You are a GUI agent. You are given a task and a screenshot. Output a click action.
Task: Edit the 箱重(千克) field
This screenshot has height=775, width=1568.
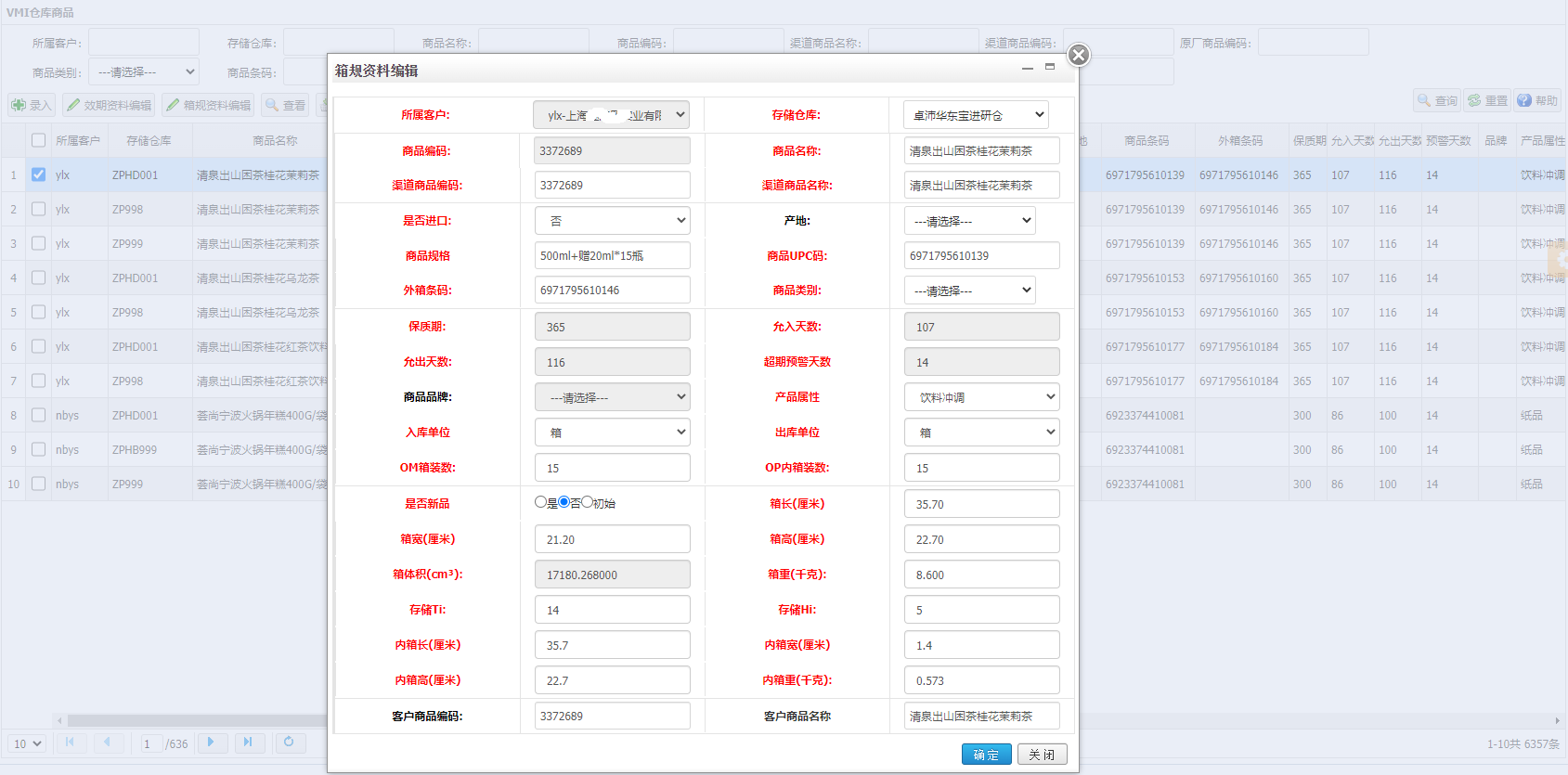981,575
